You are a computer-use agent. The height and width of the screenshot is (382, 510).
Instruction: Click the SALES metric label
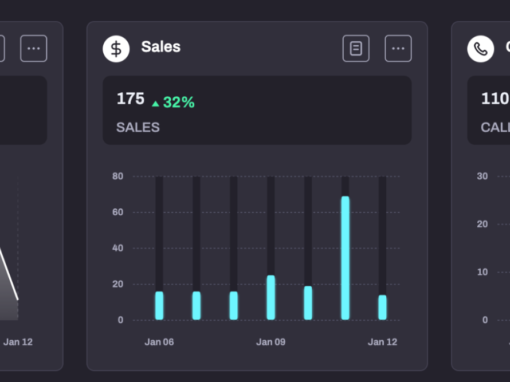pos(138,127)
